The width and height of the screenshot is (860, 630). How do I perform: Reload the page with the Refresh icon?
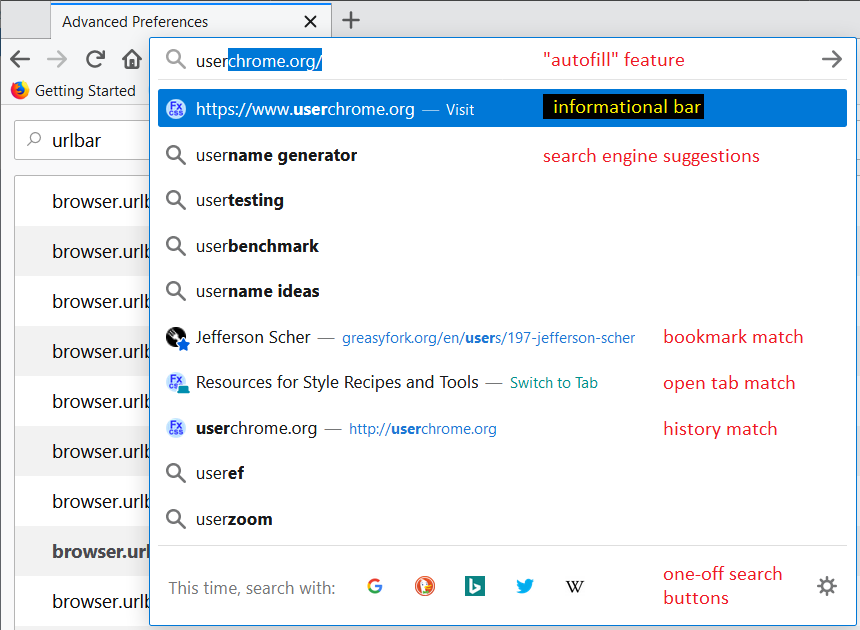click(95, 59)
